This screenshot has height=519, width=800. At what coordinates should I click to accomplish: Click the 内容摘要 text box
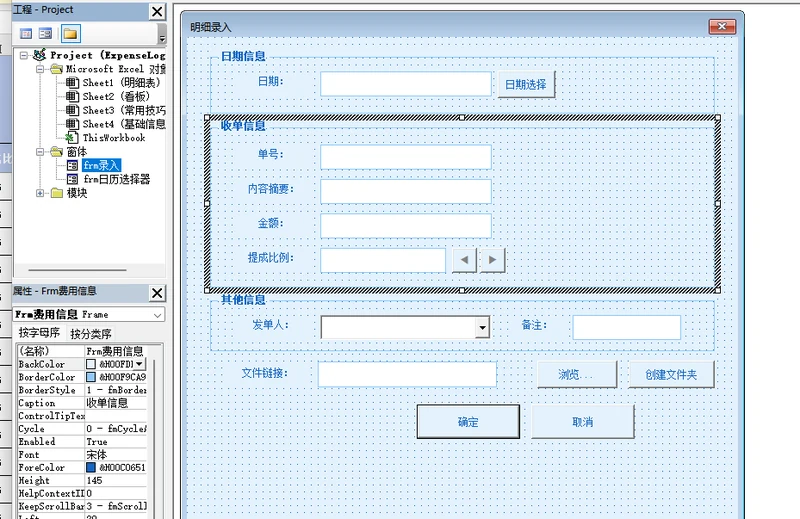point(406,191)
